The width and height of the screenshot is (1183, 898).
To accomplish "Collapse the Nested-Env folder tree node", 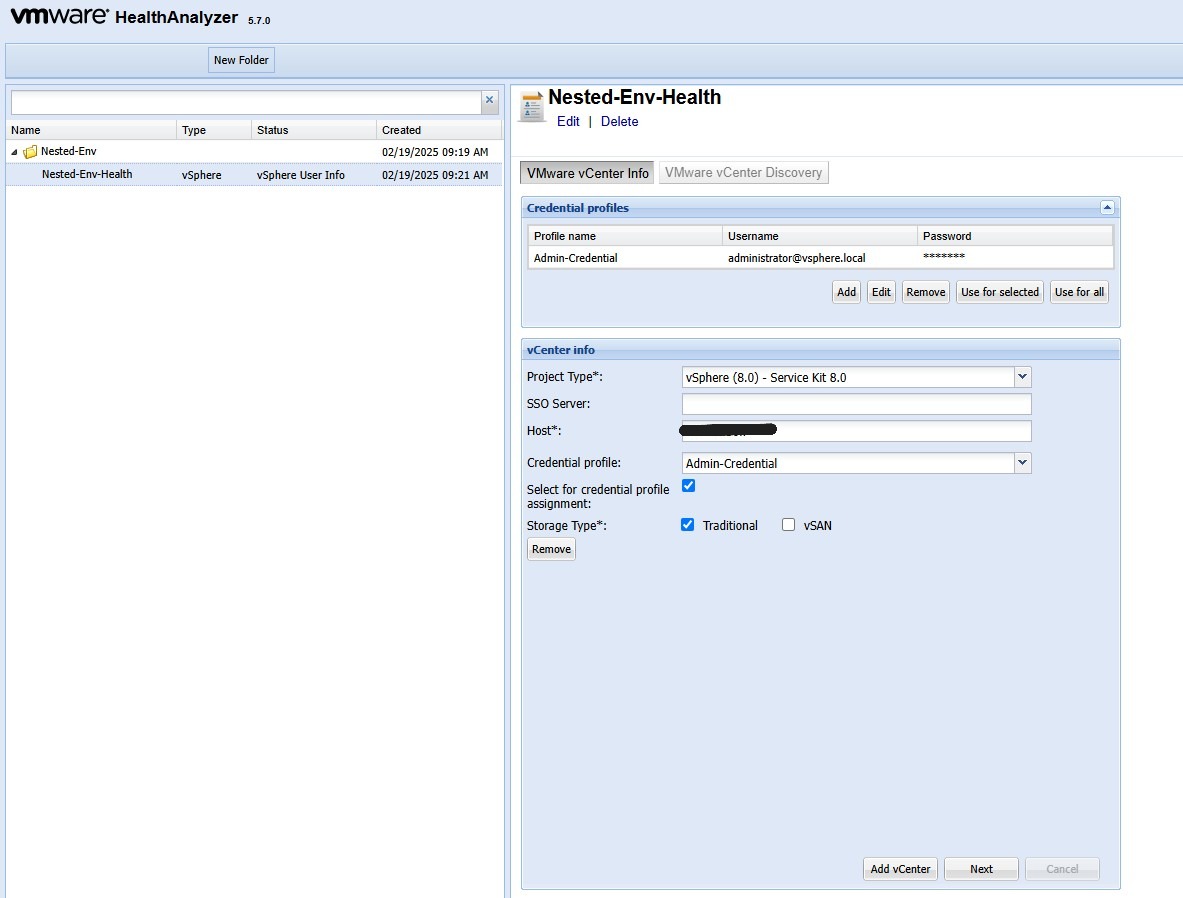I will point(14,152).
